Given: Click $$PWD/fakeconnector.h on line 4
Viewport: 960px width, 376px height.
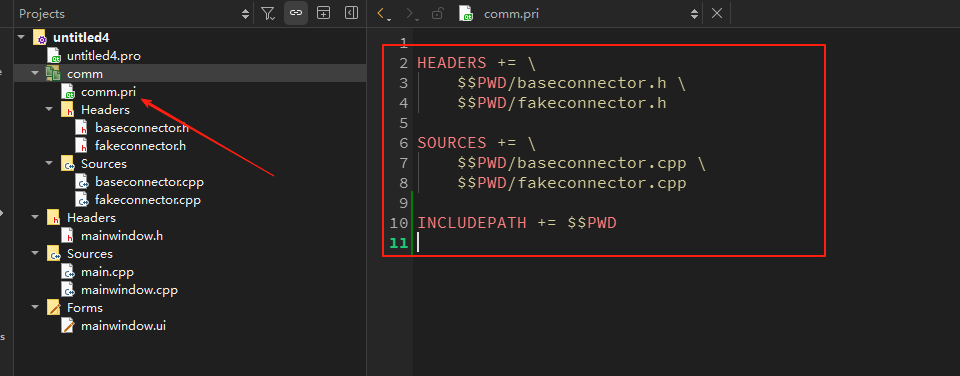Looking at the screenshot, I should [562, 103].
